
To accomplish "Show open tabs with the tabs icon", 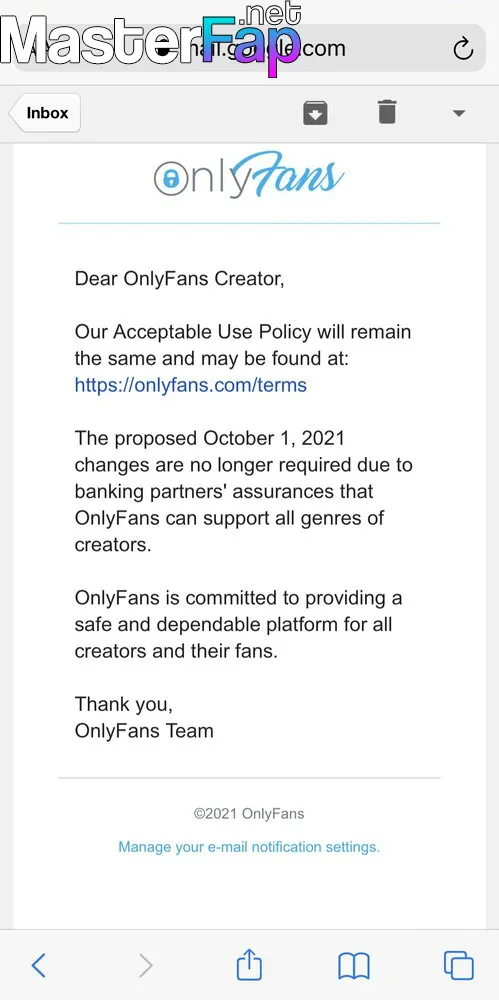I will point(458,965).
